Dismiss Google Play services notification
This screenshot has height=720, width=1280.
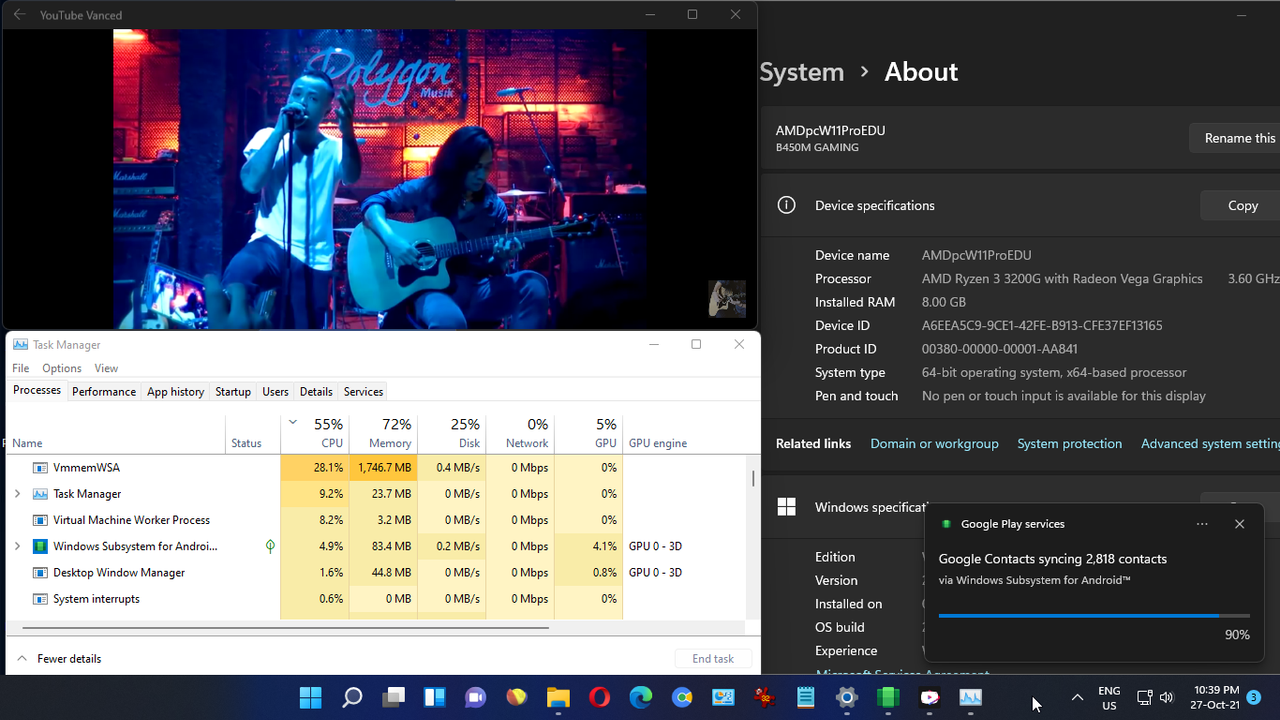[1239, 524]
